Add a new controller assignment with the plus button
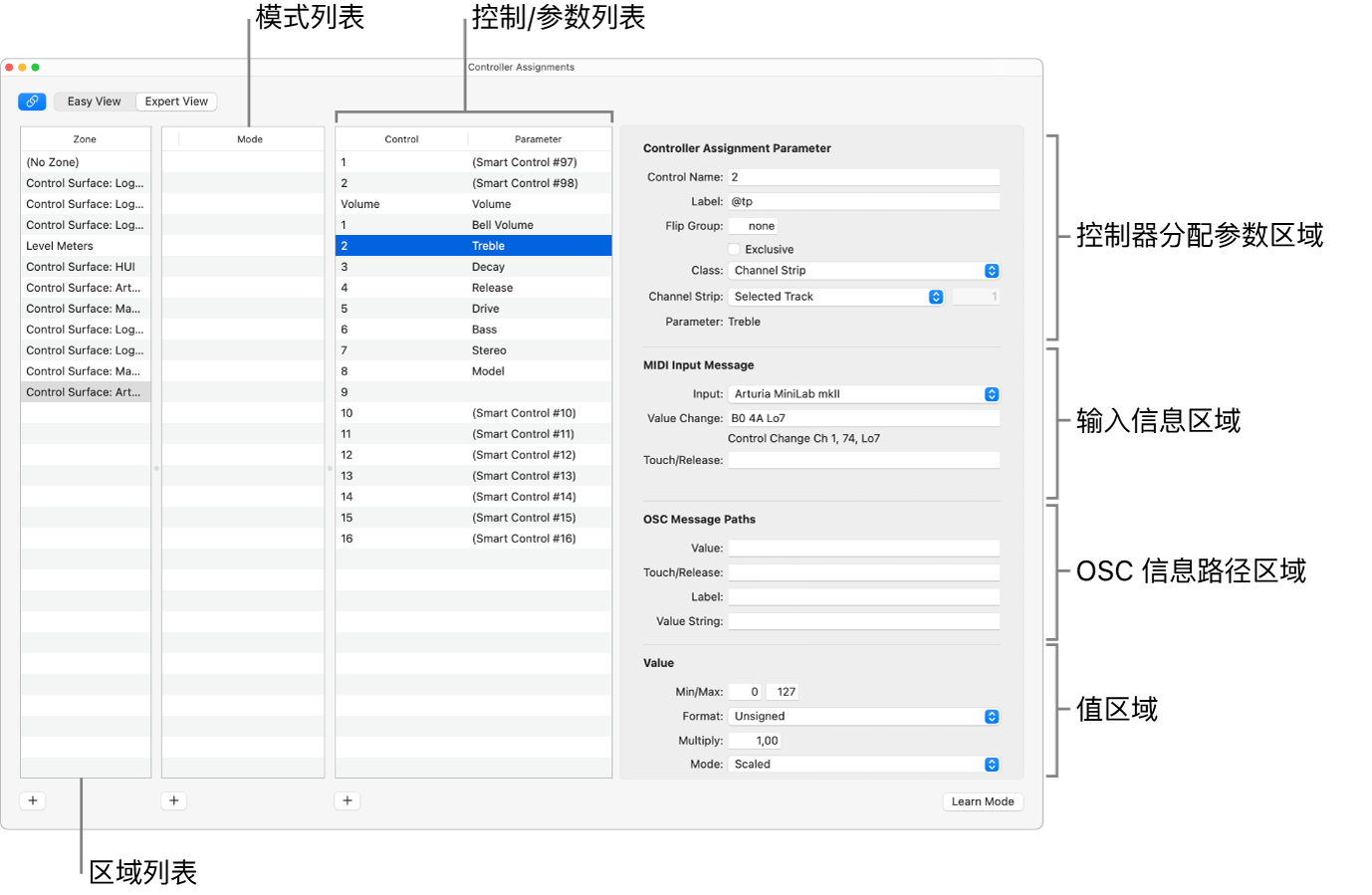Image resolution: width=1372 pixels, height=895 pixels. point(346,799)
